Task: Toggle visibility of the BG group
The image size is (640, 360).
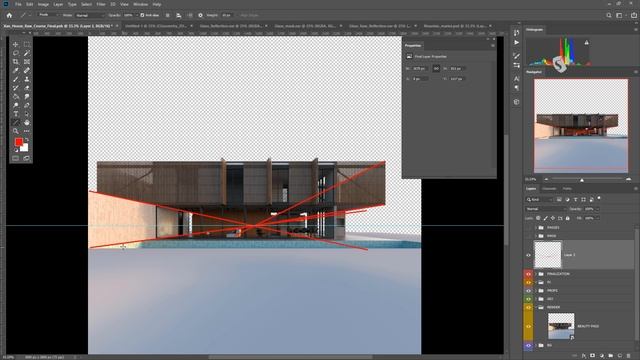Action: 528,345
